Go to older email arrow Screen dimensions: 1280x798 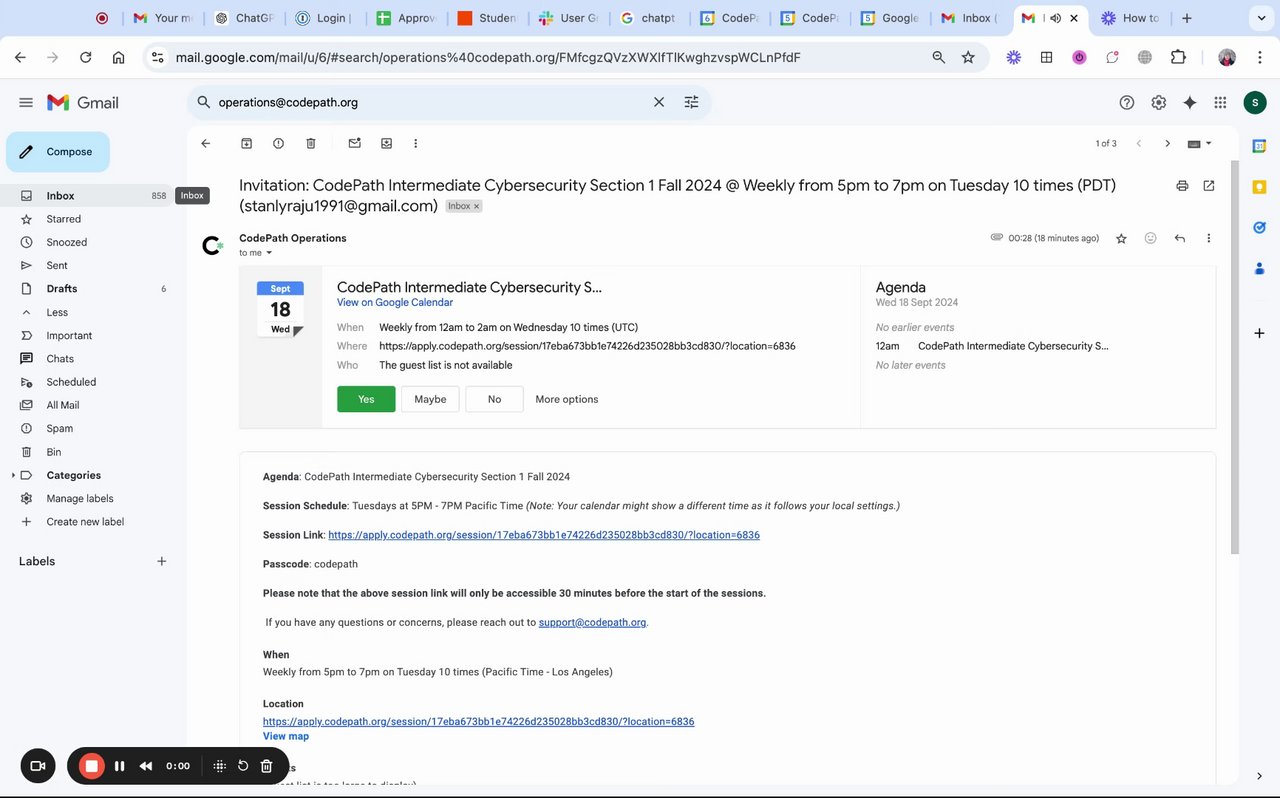[1167, 143]
